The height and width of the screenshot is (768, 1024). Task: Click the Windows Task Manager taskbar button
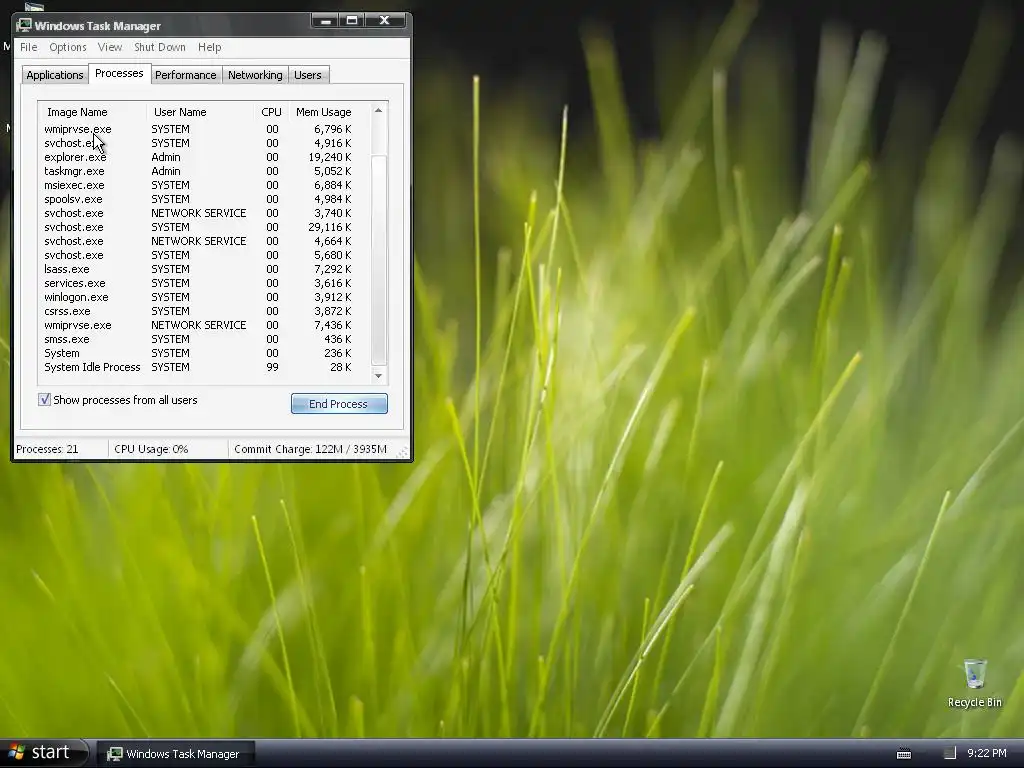(174, 754)
